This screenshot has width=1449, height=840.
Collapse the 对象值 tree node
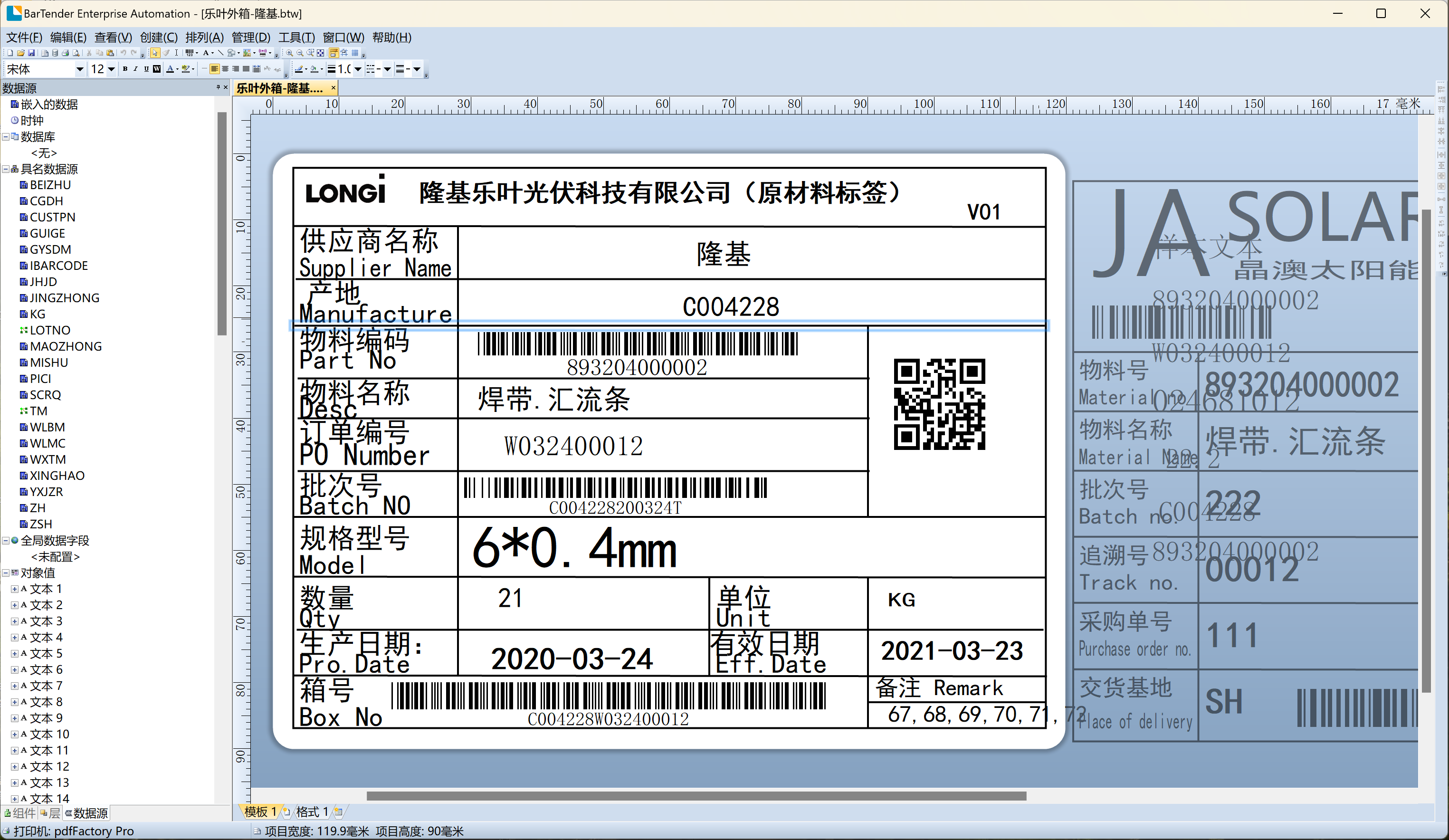point(5,573)
